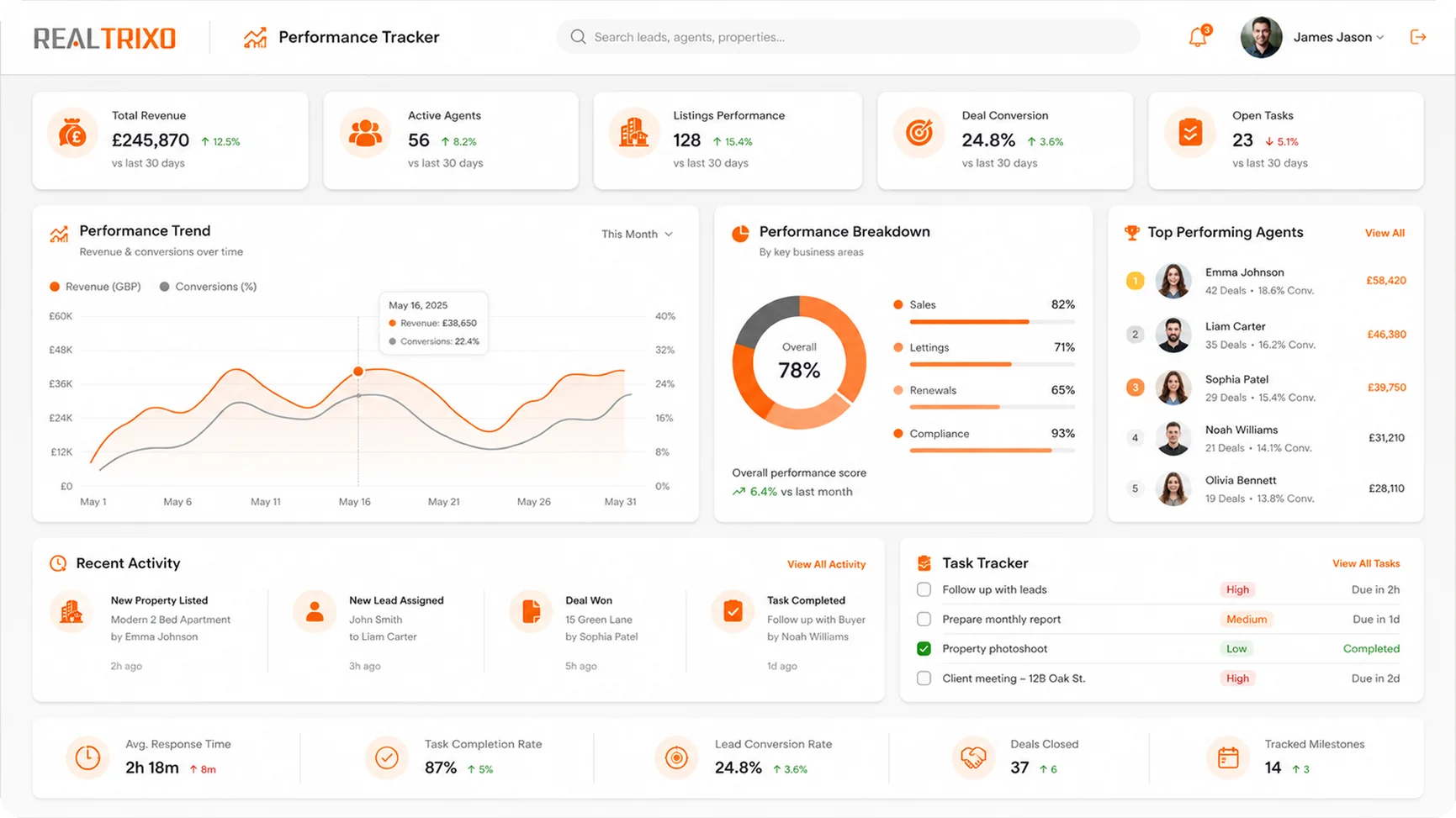Expand the James Jason account menu
1456x818 pixels.
pos(1312,37)
